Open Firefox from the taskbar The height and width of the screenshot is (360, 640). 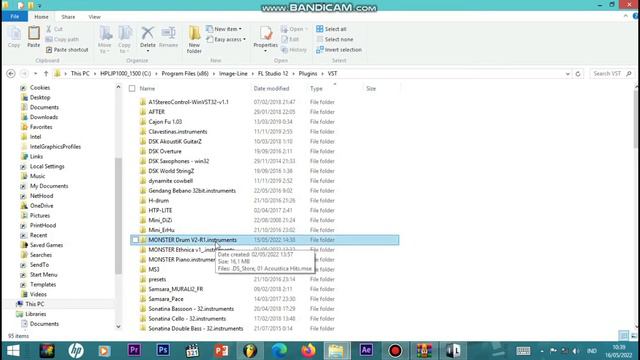click(x=308, y=350)
